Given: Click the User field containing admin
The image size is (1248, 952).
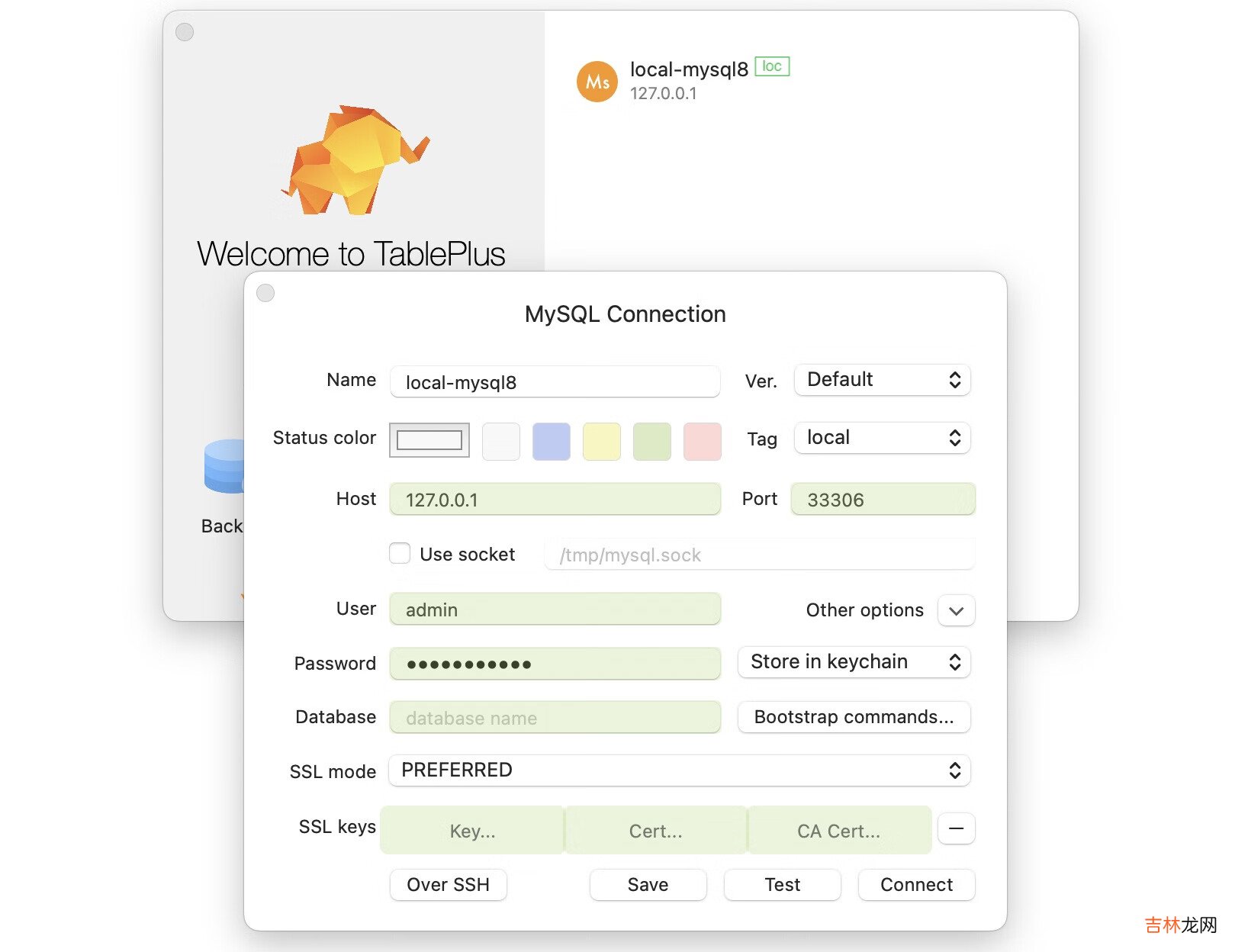Looking at the screenshot, I should [x=555, y=609].
